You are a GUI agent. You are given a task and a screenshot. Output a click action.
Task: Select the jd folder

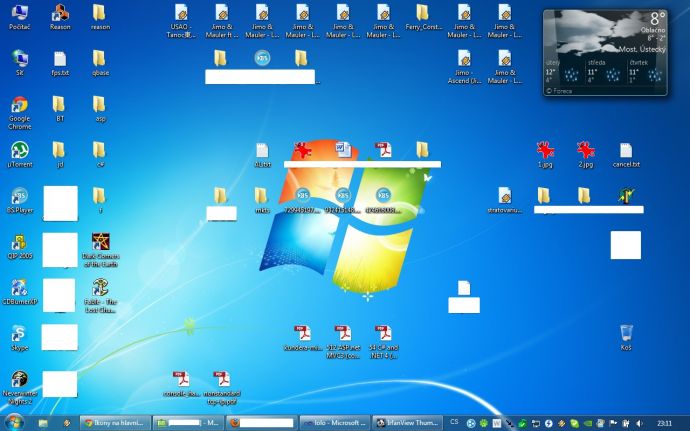click(60, 154)
